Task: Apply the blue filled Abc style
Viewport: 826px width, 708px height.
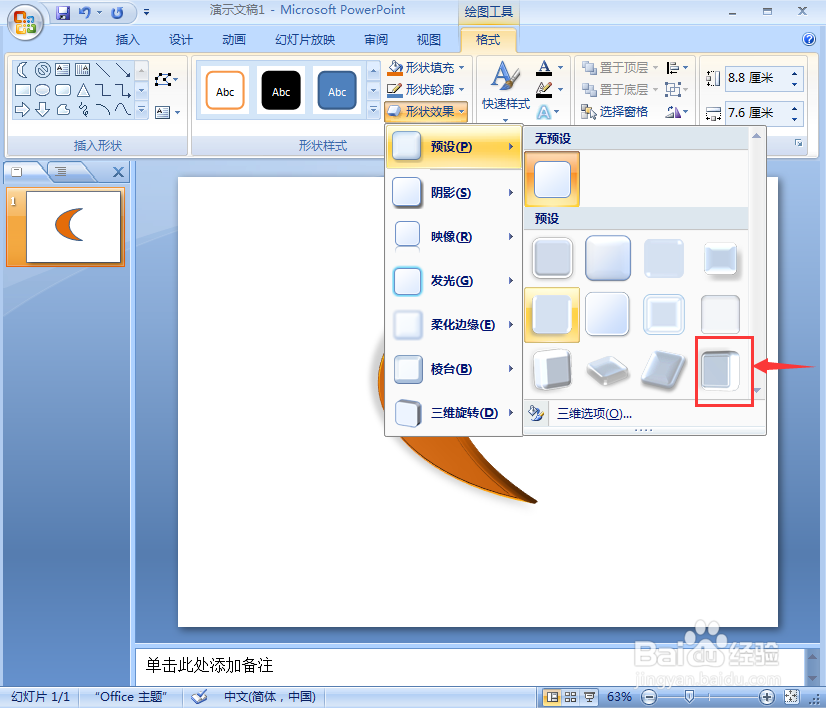Action: (x=337, y=91)
